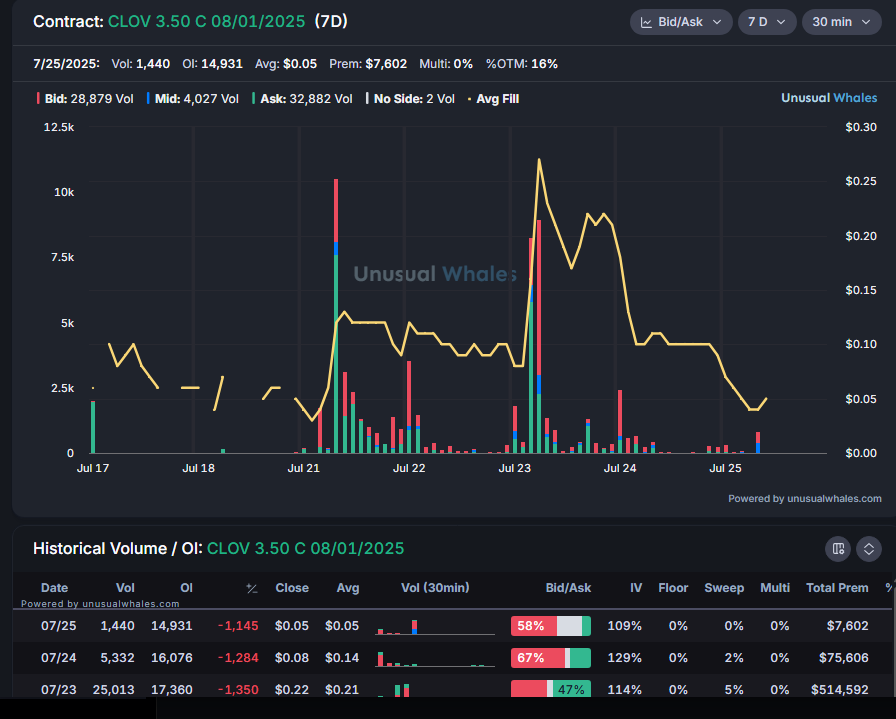Sort by the Close column header
This screenshot has width=896, height=719.
click(292, 588)
